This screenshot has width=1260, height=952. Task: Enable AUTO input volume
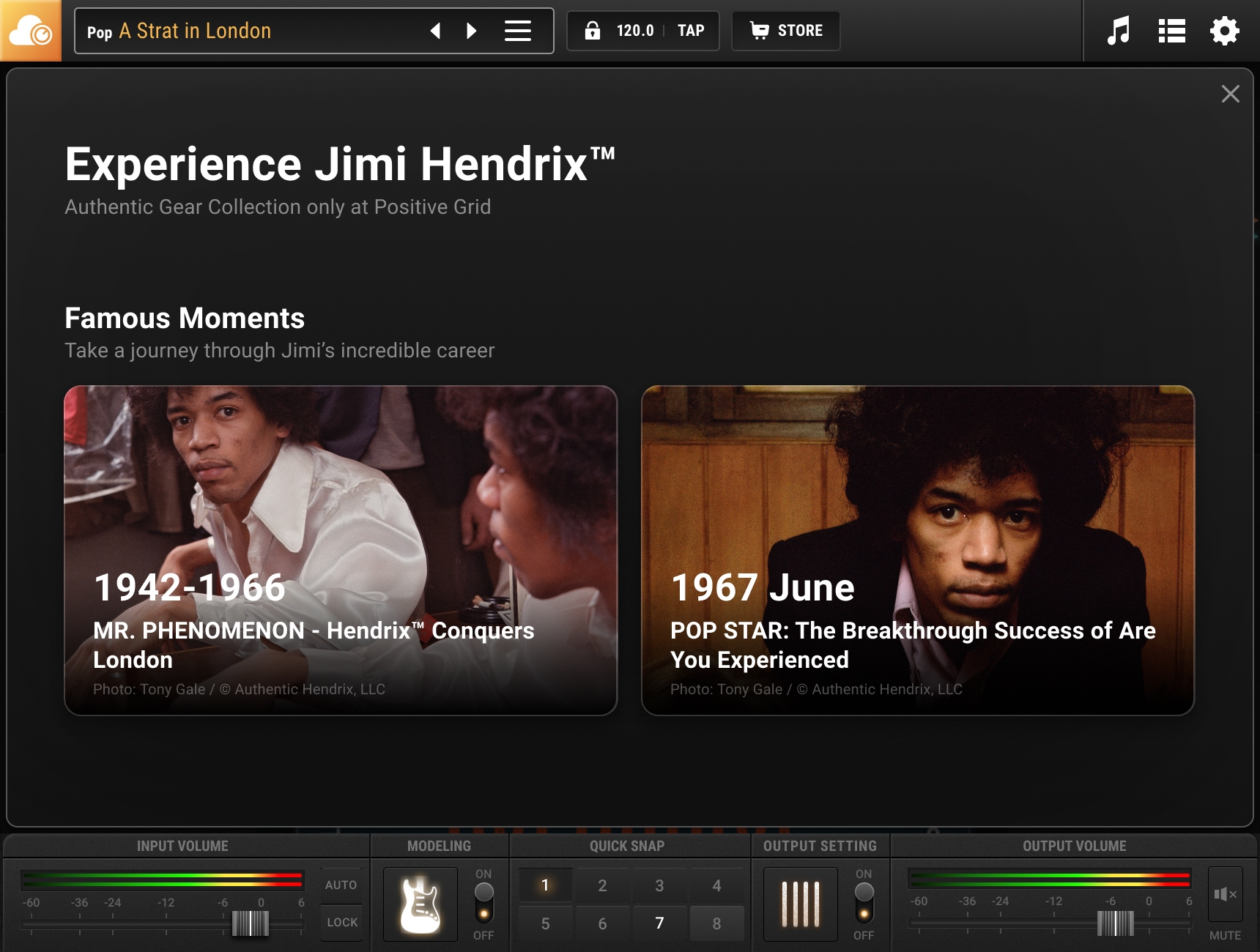pyautogui.click(x=341, y=885)
